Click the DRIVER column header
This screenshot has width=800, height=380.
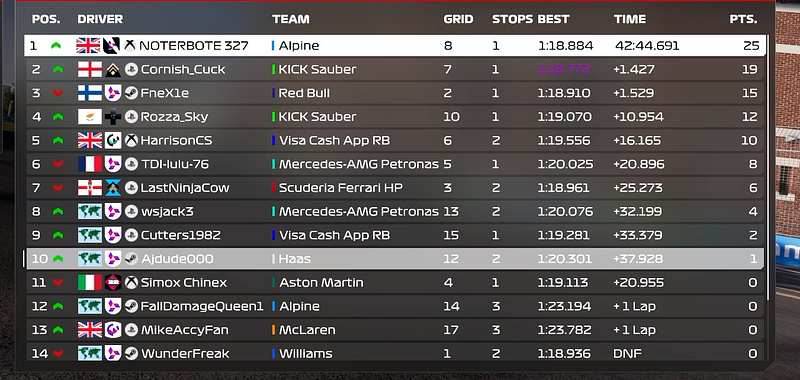(x=100, y=19)
